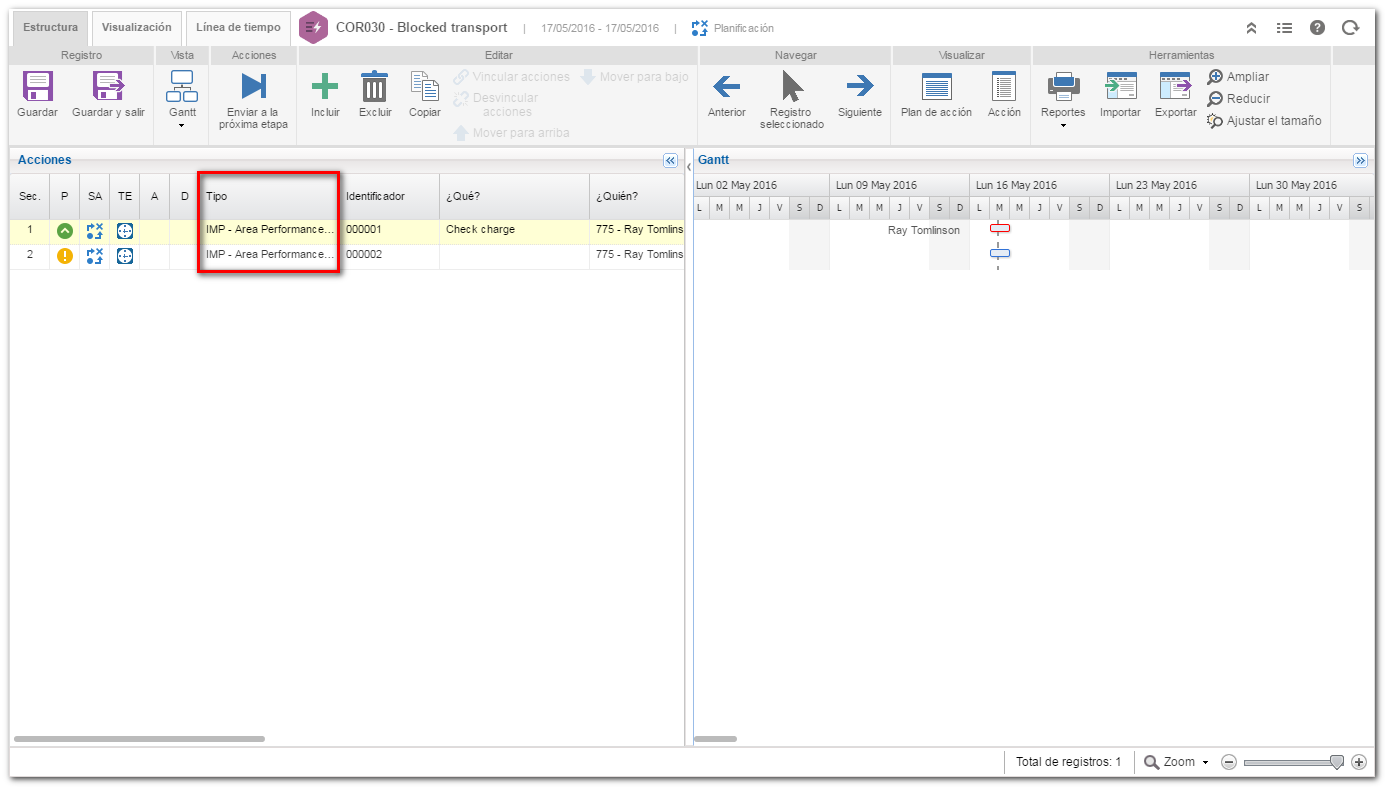Switch to the Estructura tab
This screenshot has width=1385, height=787.
click(x=51, y=27)
